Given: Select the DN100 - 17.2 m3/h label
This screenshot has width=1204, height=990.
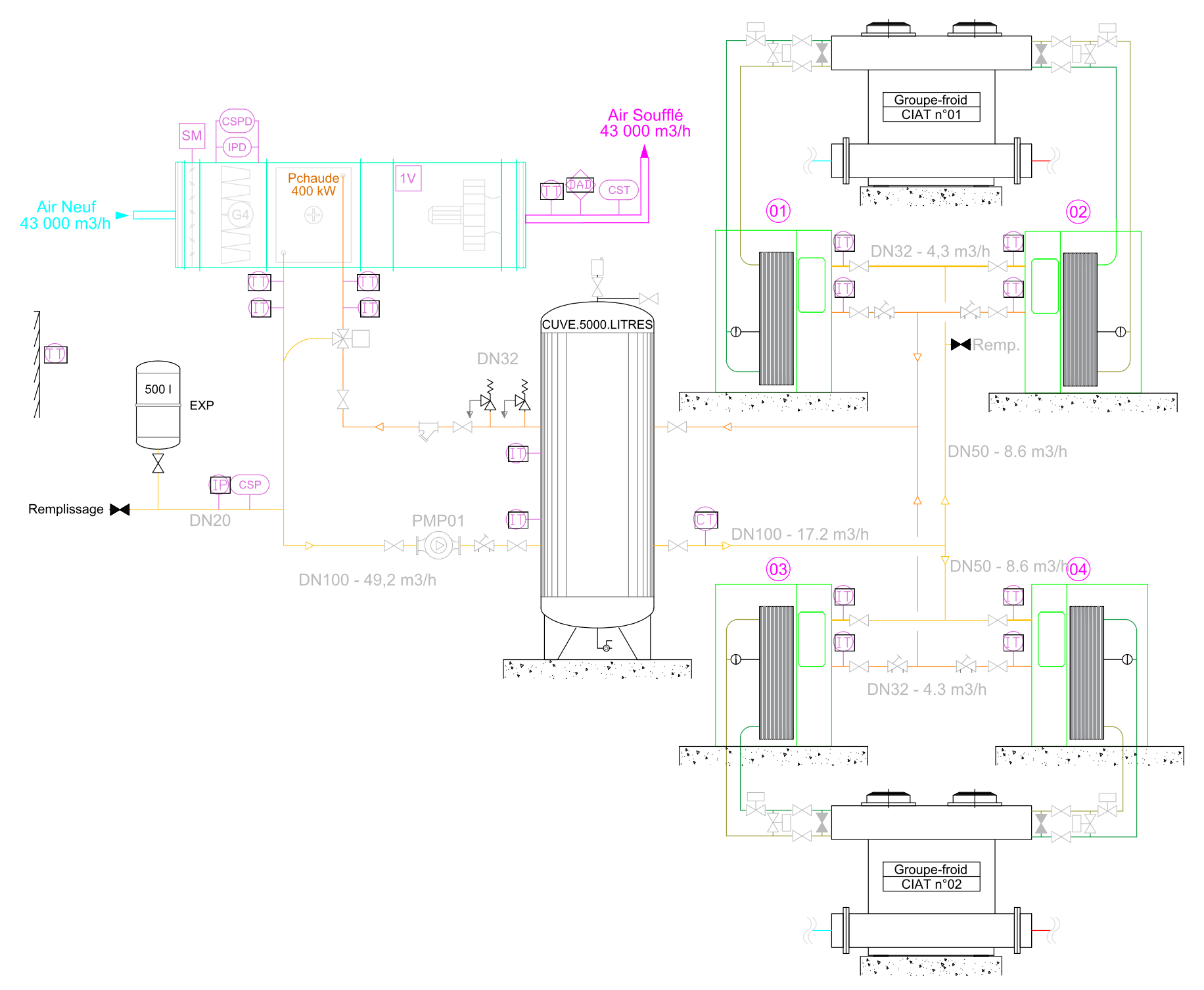Looking at the screenshot, I should coord(800,534).
